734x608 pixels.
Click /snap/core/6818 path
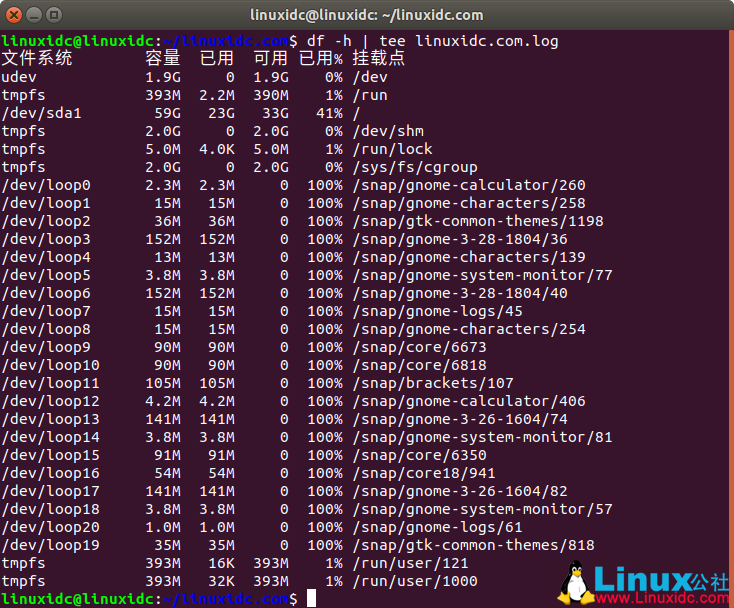tap(419, 365)
